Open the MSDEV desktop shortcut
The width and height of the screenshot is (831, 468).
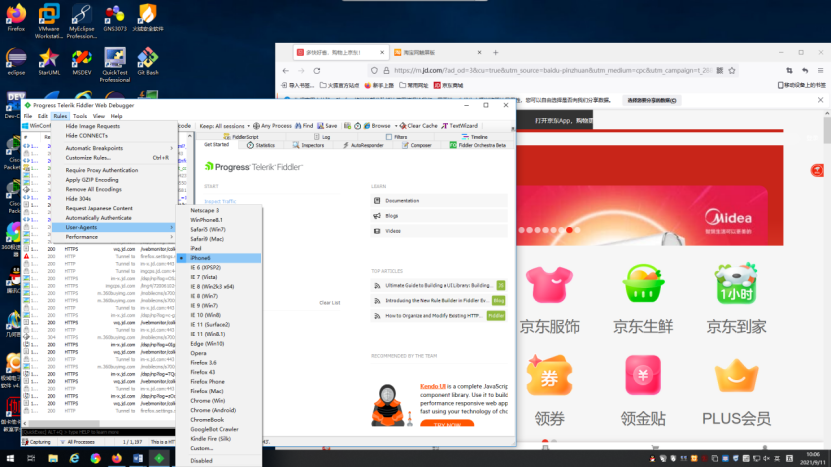point(82,61)
